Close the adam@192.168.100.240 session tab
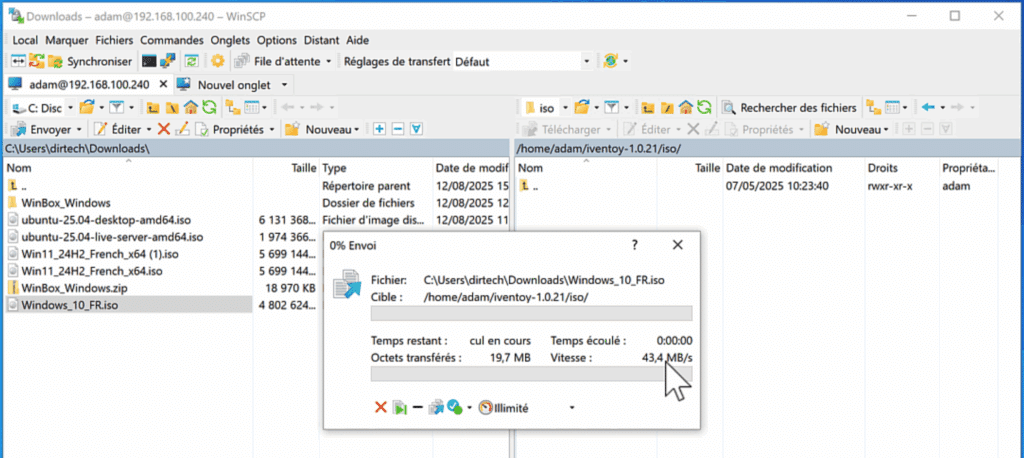 163,84
